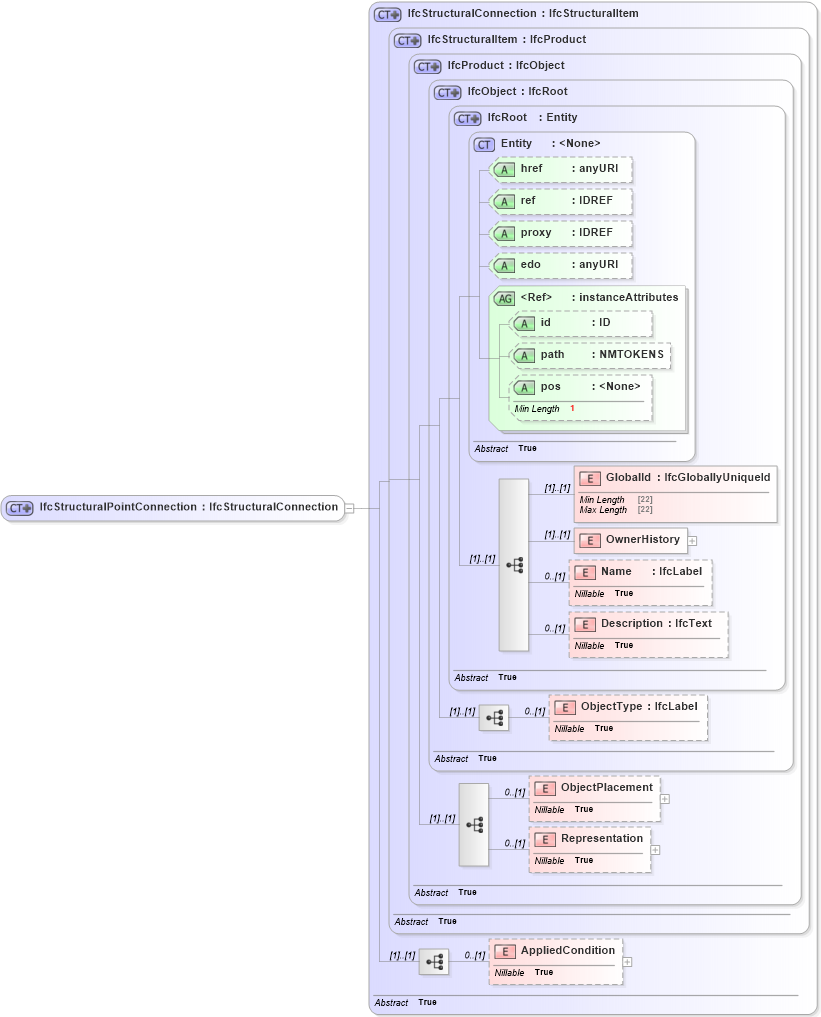The image size is (821, 1017).
Task: Click the attribute icon for proxy
Action: point(505,233)
